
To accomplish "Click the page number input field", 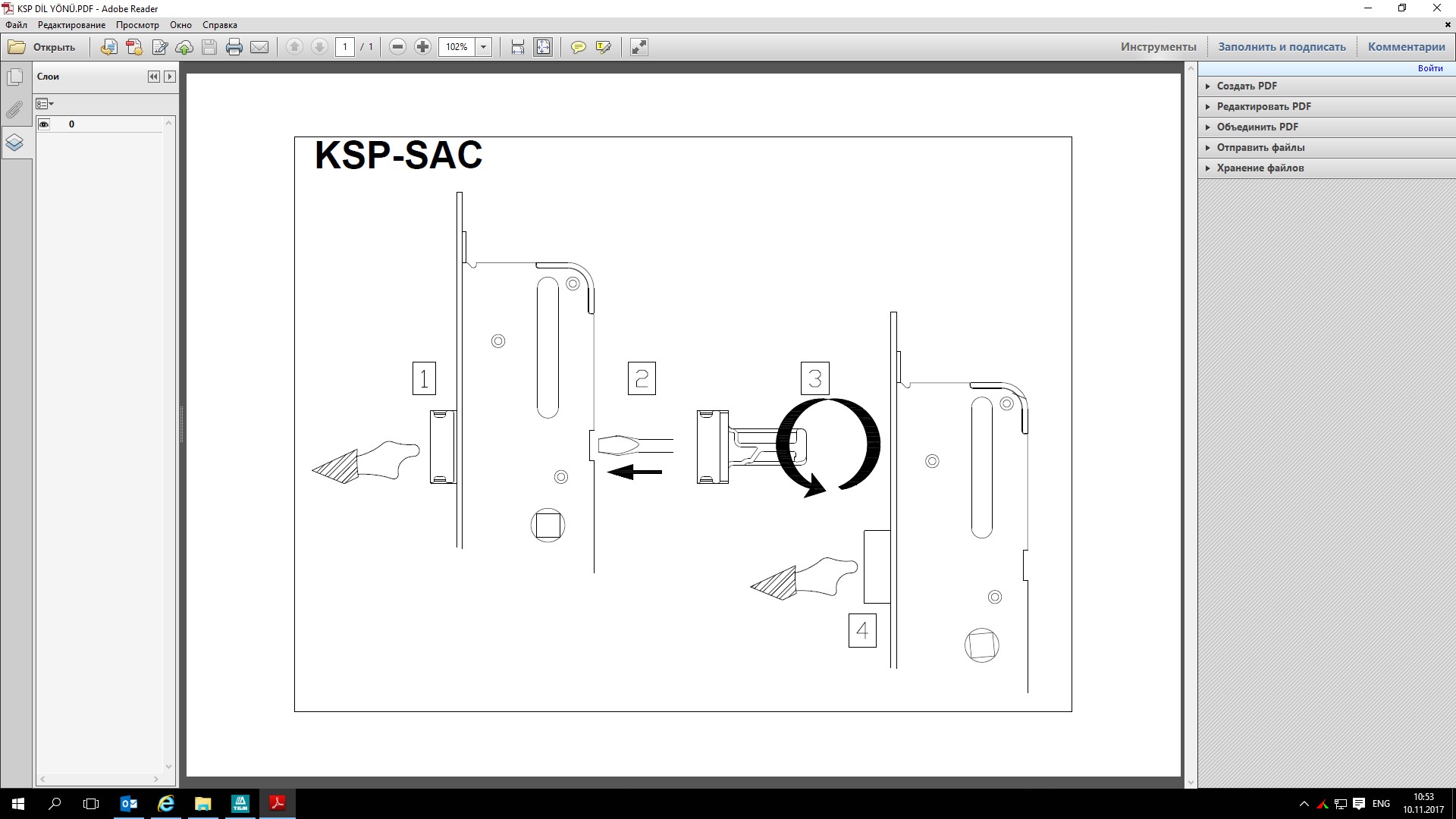I will click(x=345, y=47).
